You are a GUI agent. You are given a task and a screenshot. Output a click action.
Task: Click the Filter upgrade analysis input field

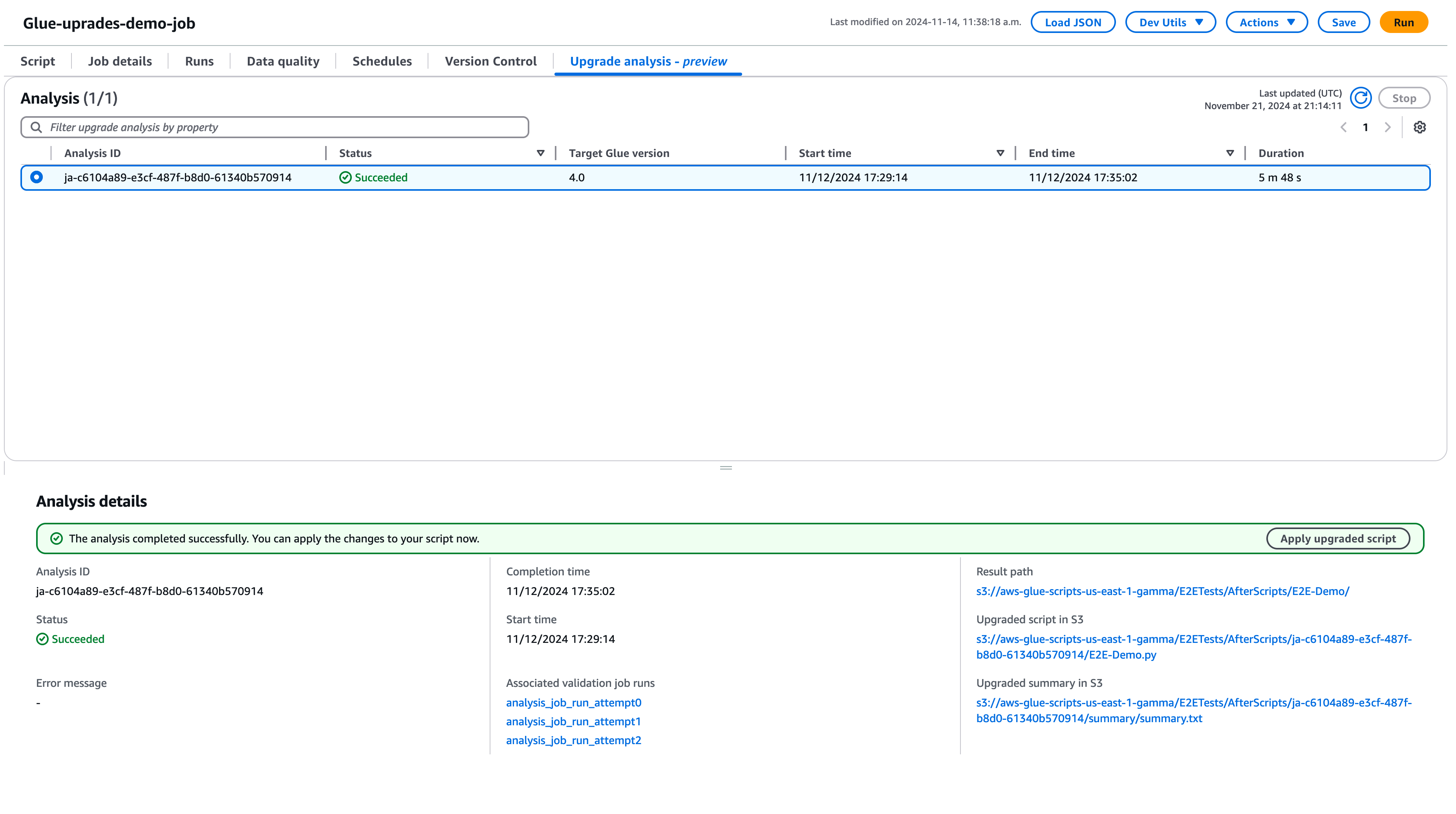(x=275, y=127)
